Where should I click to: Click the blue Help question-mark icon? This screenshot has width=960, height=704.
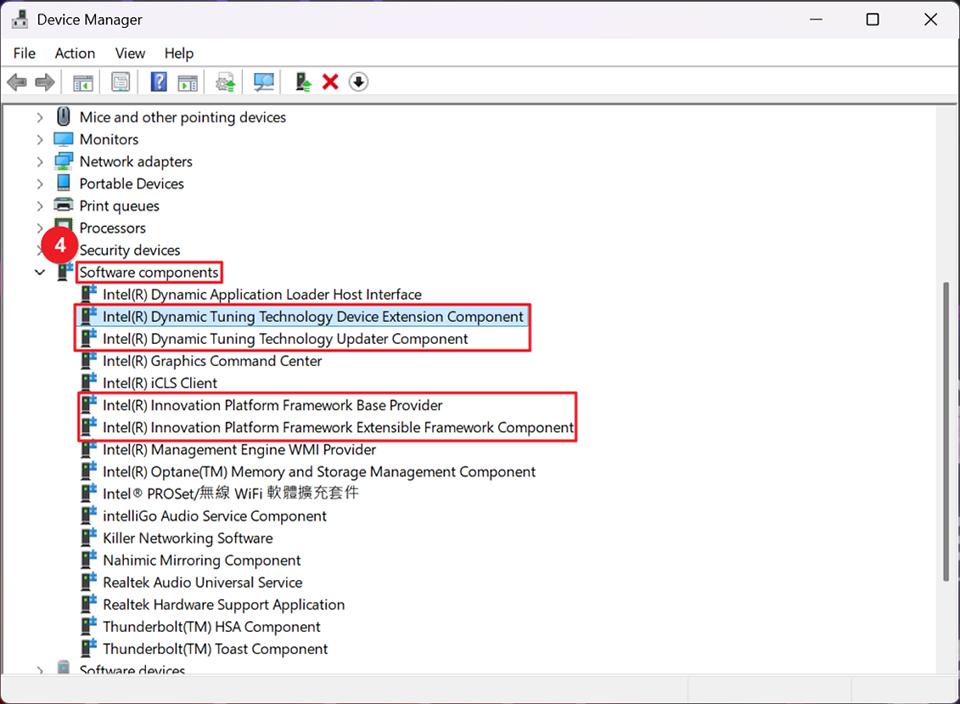159,82
